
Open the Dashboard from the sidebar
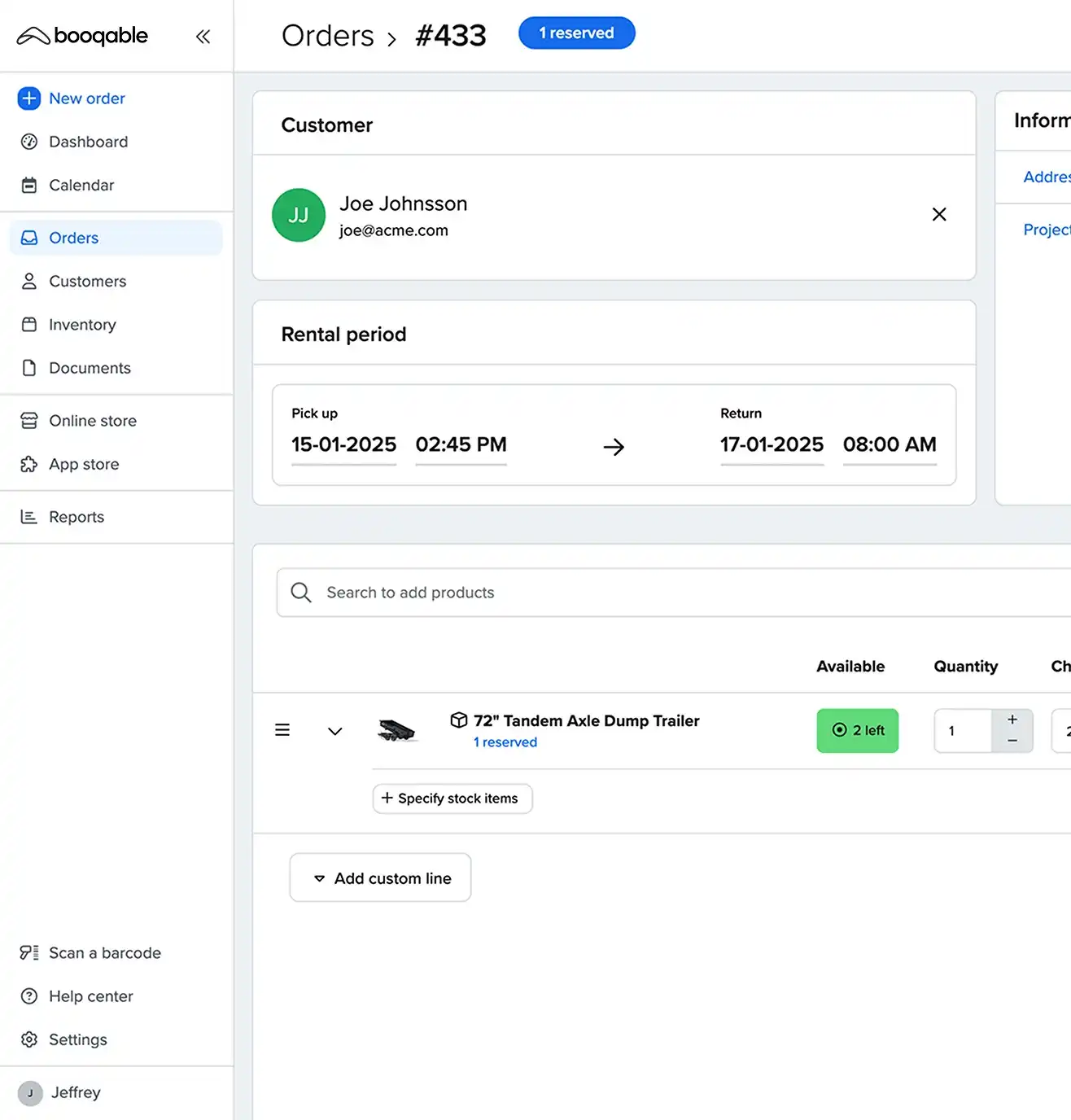(x=88, y=142)
